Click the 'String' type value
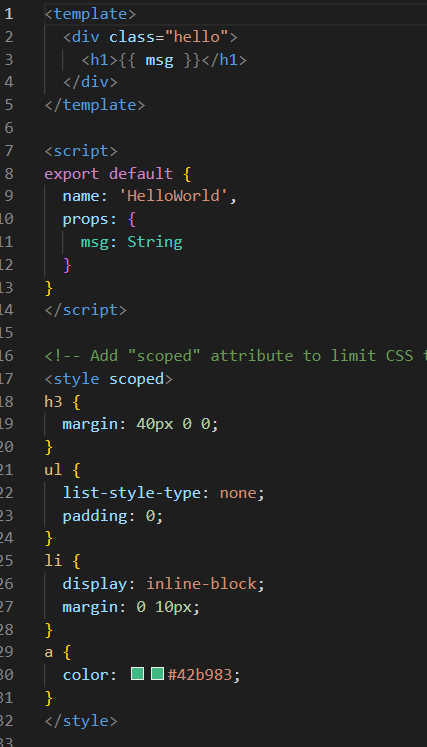Screen dimensions: 427x747 click(155, 242)
